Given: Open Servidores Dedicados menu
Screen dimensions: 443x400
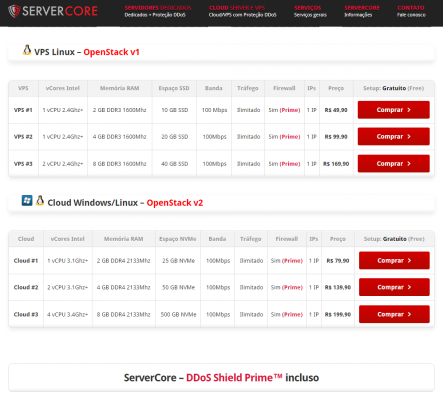Looking at the screenshot, I should pyautogui.click(x=158, y=11).
